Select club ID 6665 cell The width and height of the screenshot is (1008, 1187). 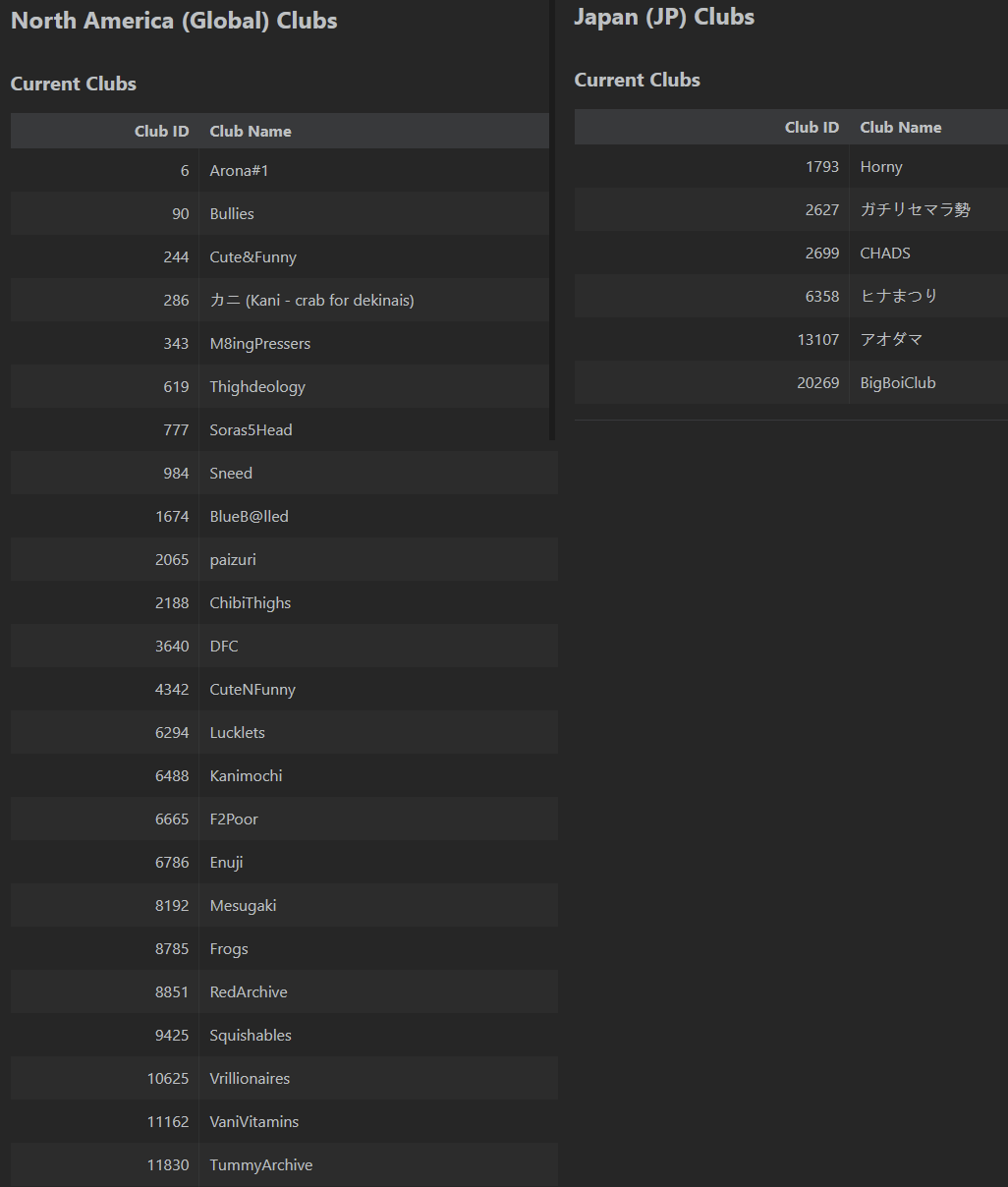(105, 819)
